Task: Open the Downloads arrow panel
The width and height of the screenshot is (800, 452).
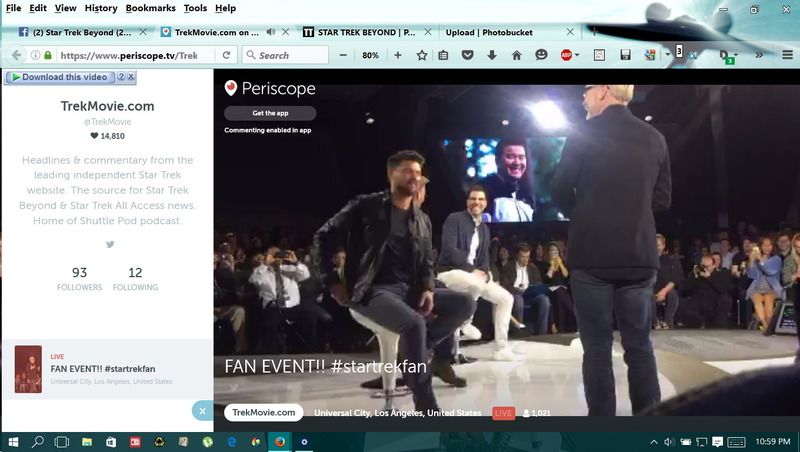Action: tap(492, 55)
